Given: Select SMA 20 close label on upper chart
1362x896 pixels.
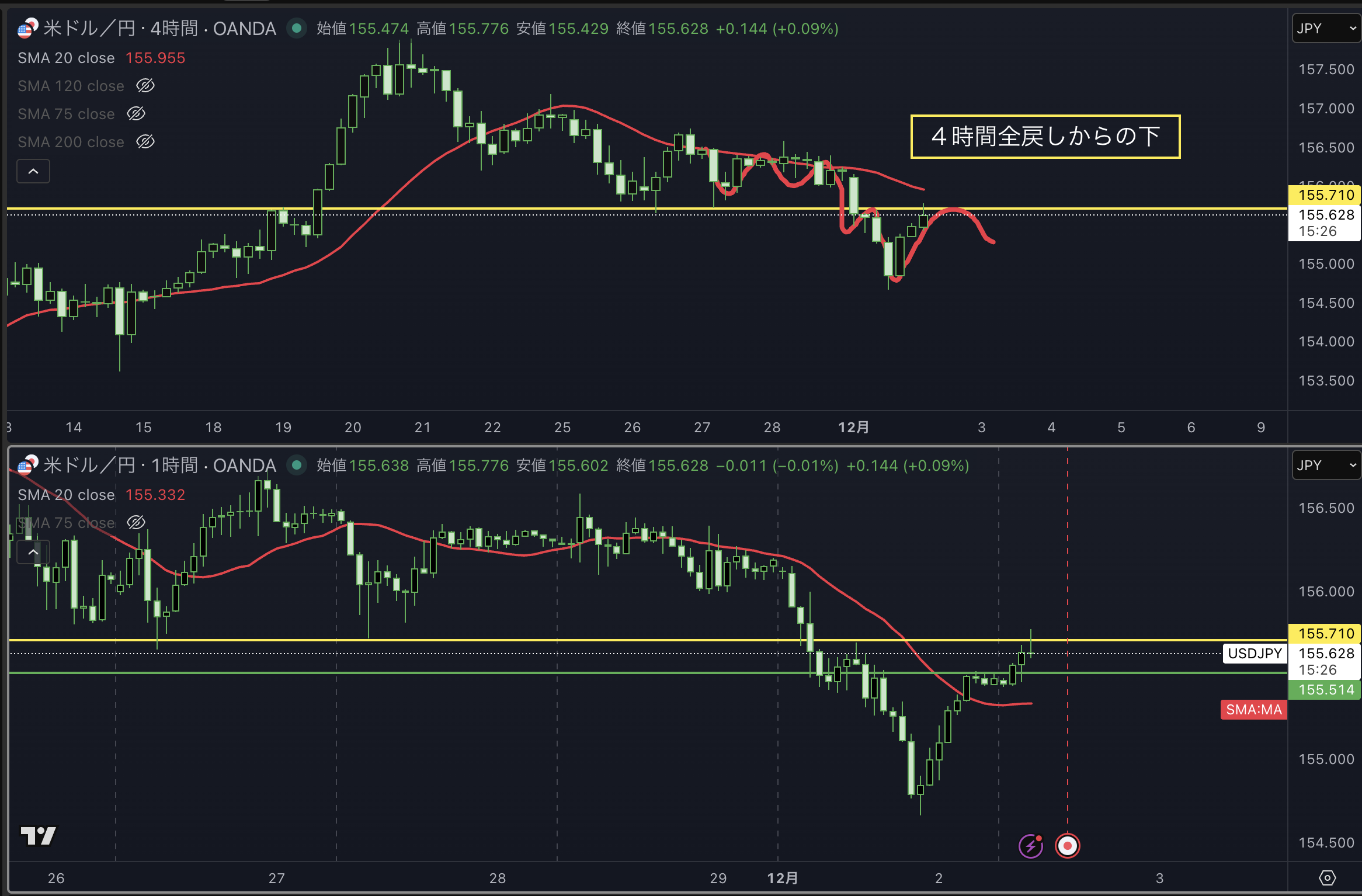Looking at the screenshot, I should [66, 58].
